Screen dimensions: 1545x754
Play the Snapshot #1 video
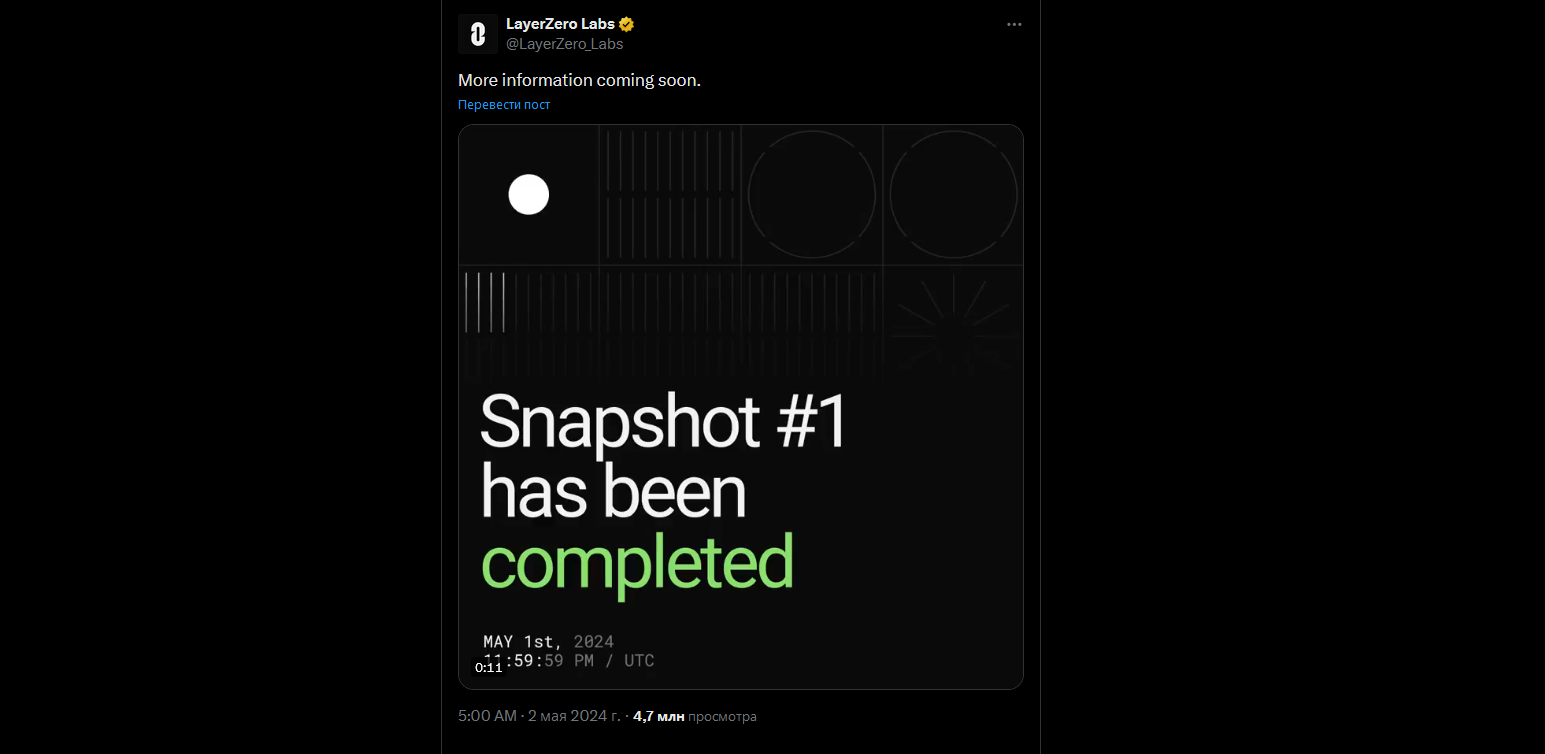click(x=741, y=407)
